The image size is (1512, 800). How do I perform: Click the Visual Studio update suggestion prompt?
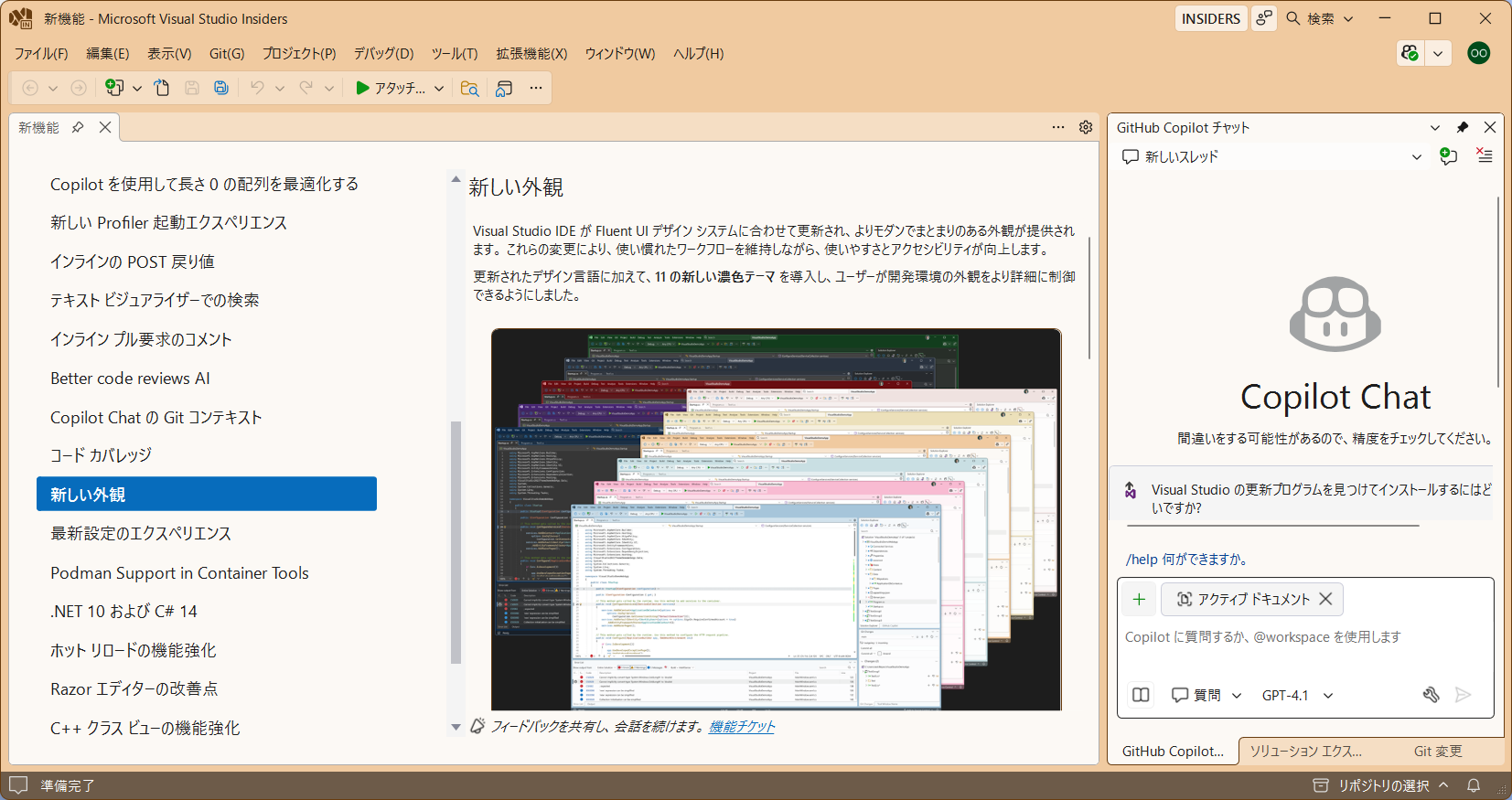(x=1303, y=498)
